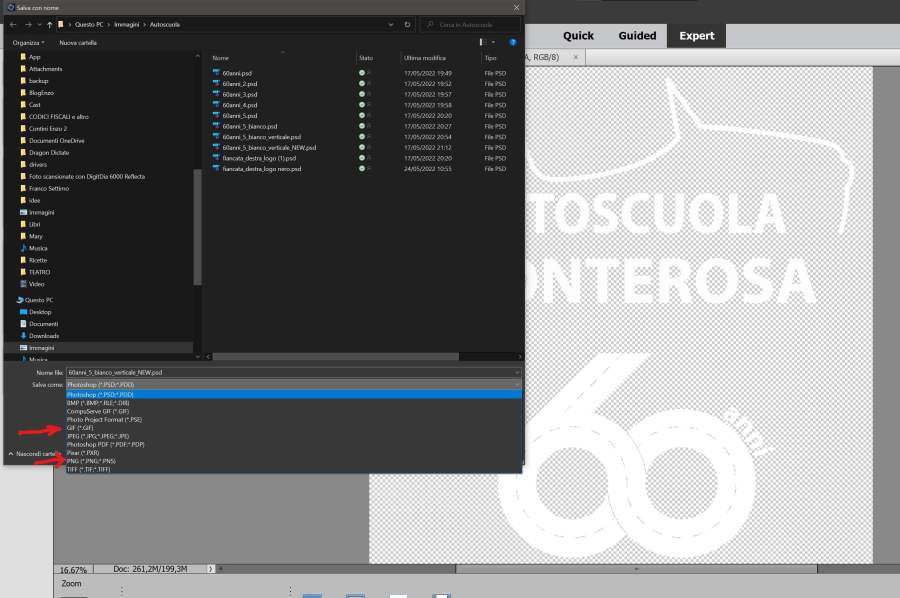Click the Back navigation arrow
This screenshot has height=598, width=900.
point(11,24)
